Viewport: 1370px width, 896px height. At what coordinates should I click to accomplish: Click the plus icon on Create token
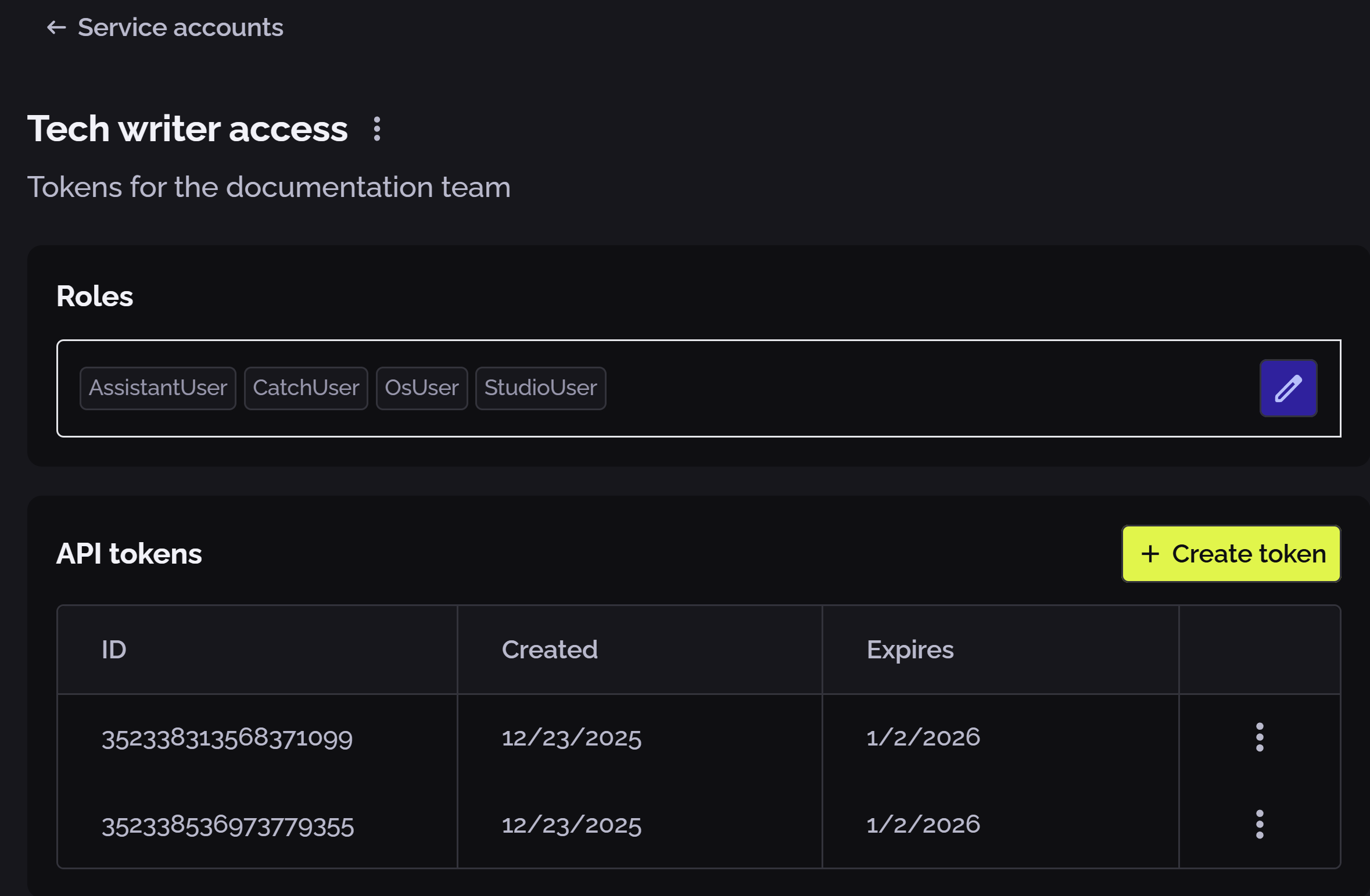click(x=1152, y=554)
